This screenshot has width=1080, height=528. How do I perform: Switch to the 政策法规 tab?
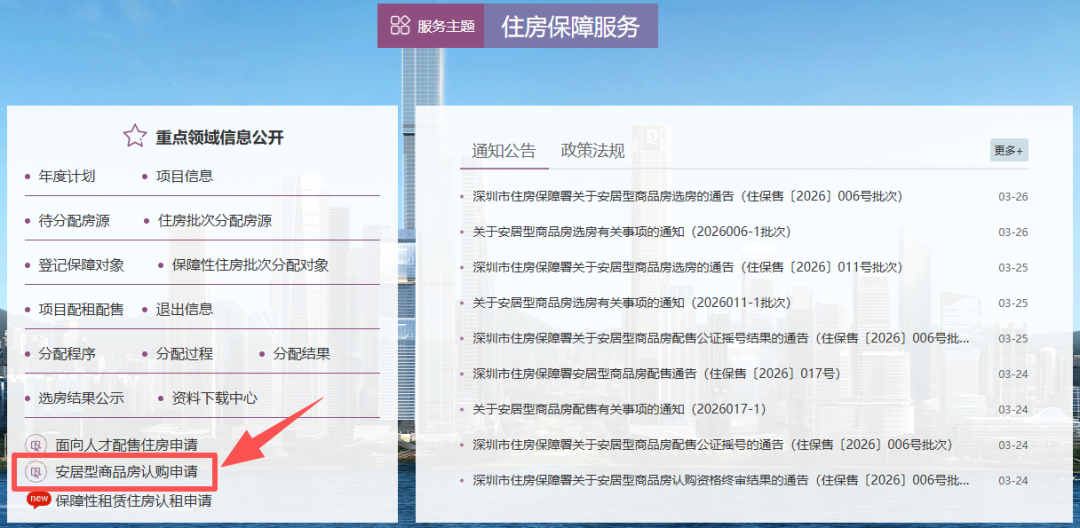593,151
